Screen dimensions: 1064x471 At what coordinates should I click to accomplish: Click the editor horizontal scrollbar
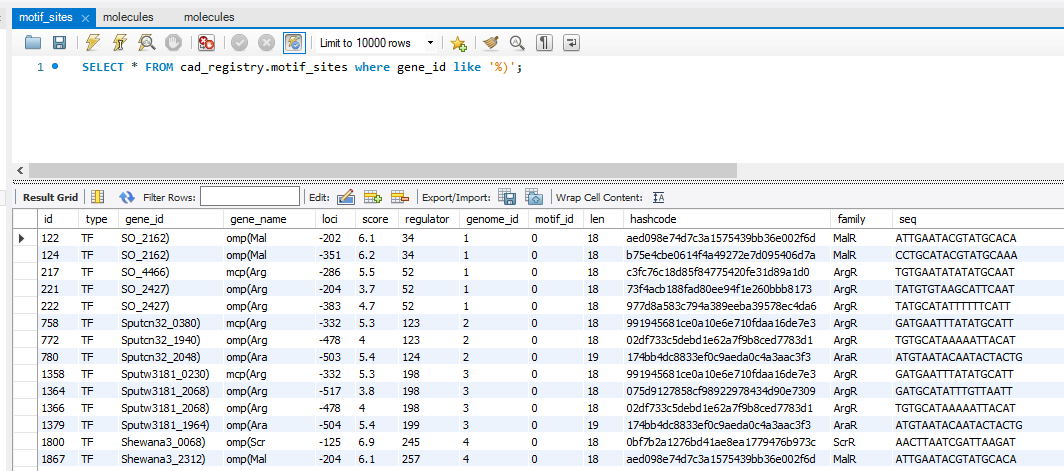coord(380,171)
